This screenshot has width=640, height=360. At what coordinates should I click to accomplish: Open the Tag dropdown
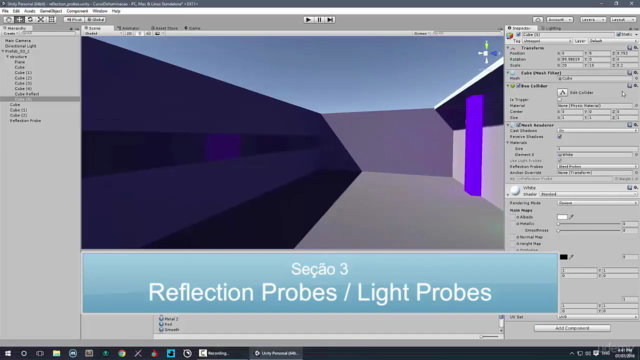point(547,41)
